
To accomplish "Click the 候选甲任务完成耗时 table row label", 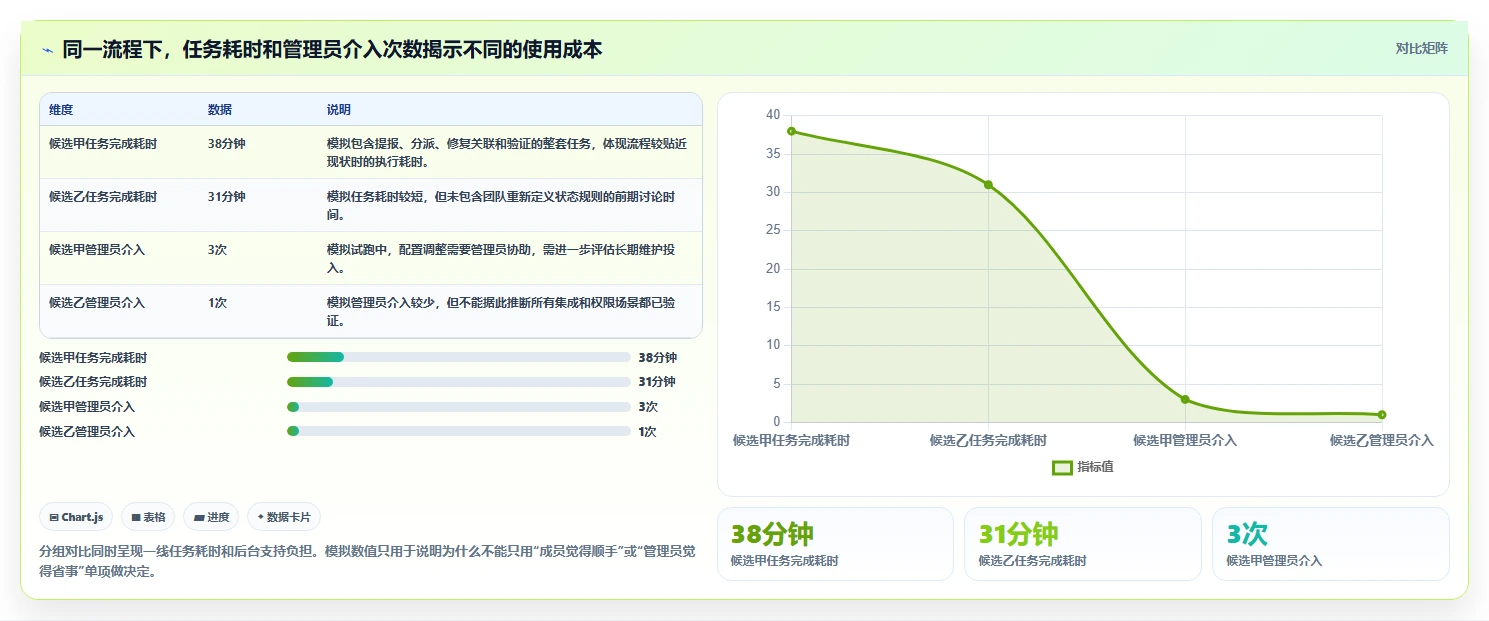I will point(103,144).
